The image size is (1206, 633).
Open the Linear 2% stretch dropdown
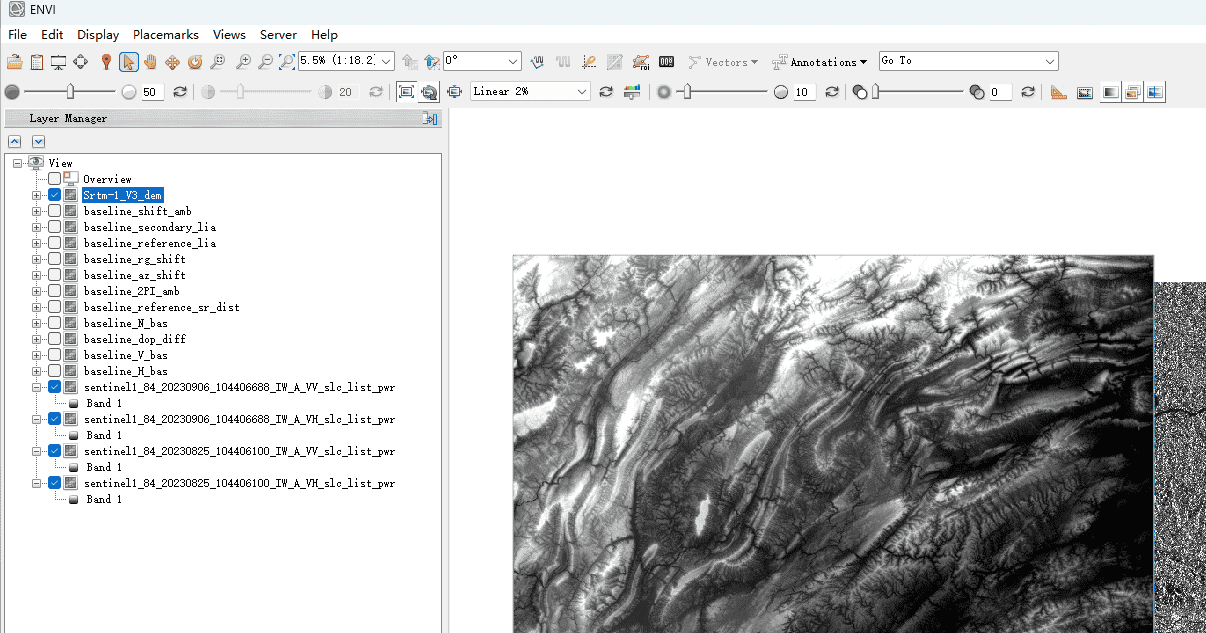click(x=582, y=92)
